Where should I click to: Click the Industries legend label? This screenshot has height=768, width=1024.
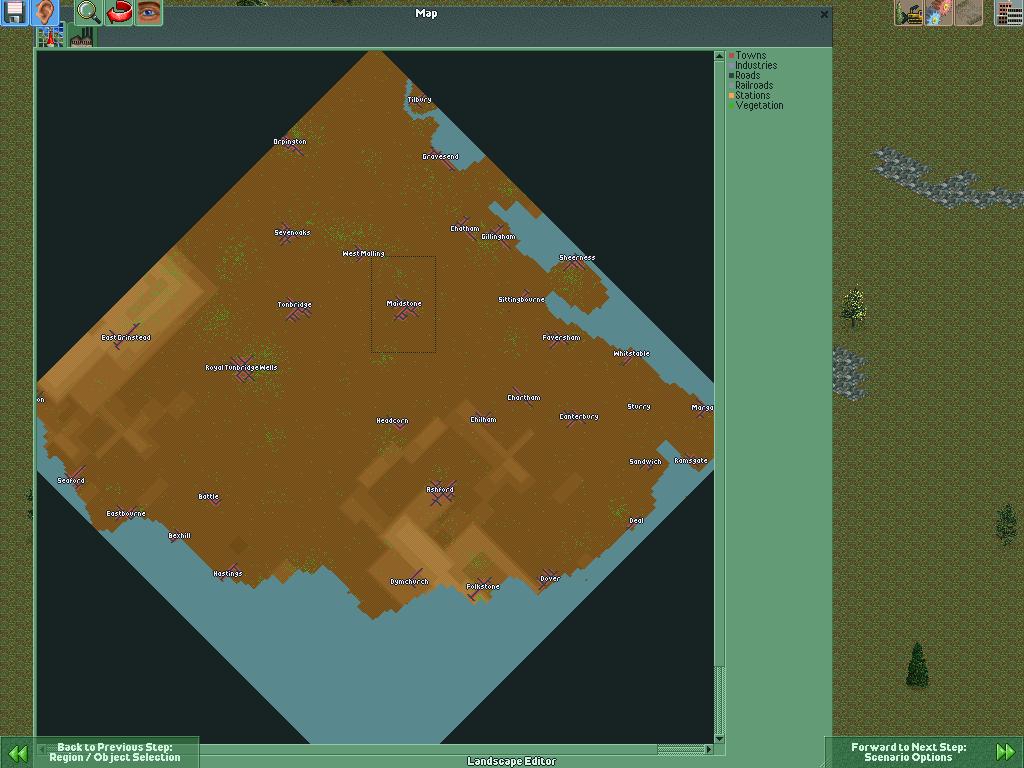pos(756,65)
